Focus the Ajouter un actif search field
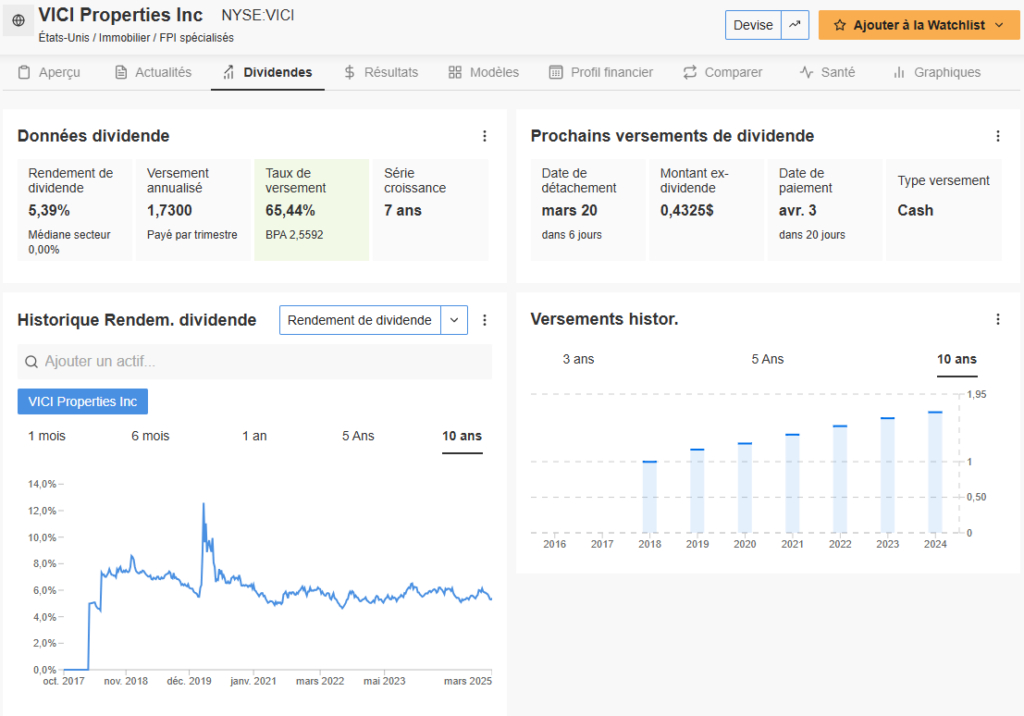This screenshot has height=716, width=1024. pos(260,362)
